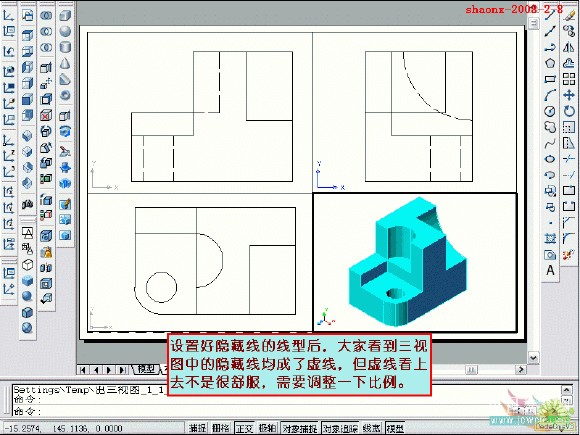The width and height of the screenshot is (580, 435).
Task: Go to previous layout tab arrow
Action: coord(96,370)
